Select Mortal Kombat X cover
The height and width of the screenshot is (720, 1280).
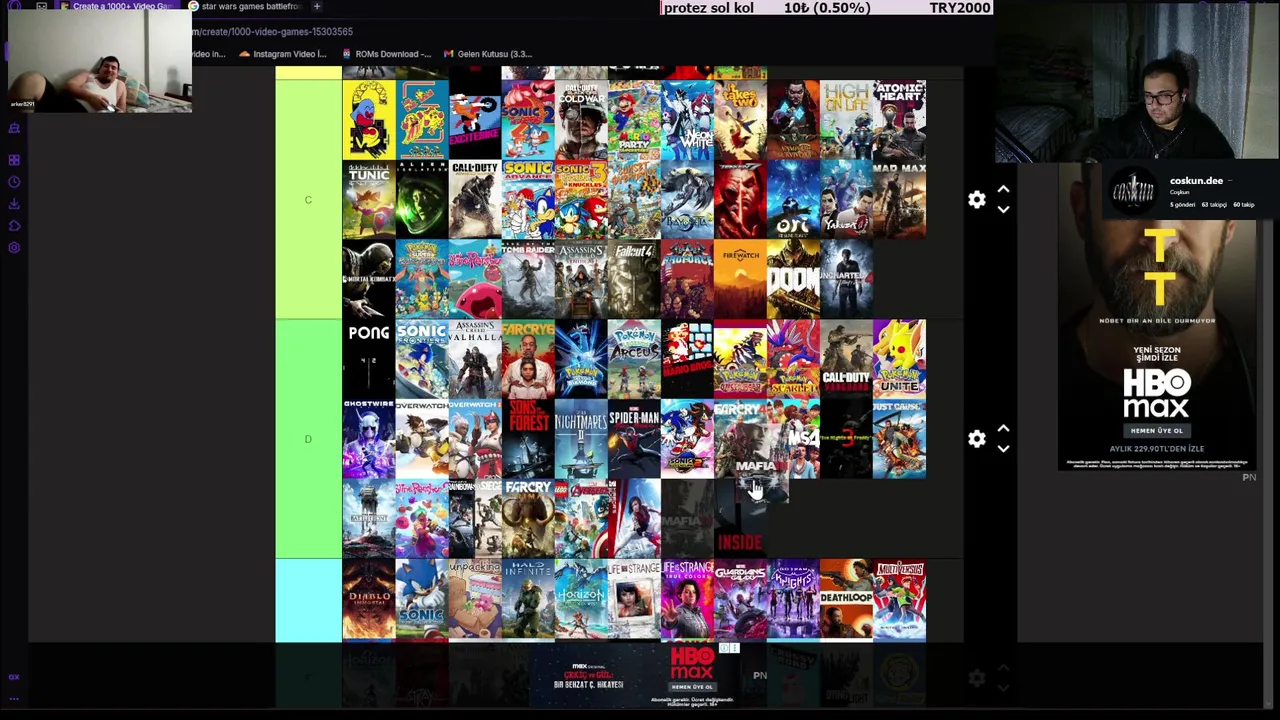click(x=369, y=280)
